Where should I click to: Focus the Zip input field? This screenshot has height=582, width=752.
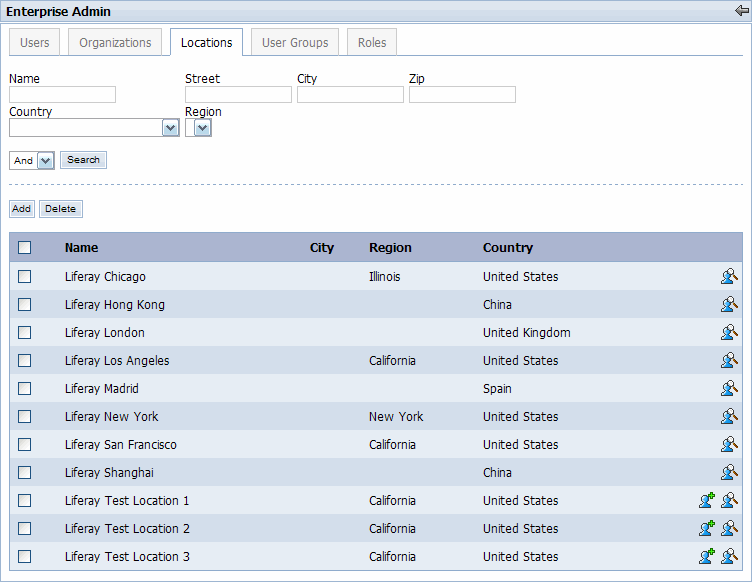462,95
